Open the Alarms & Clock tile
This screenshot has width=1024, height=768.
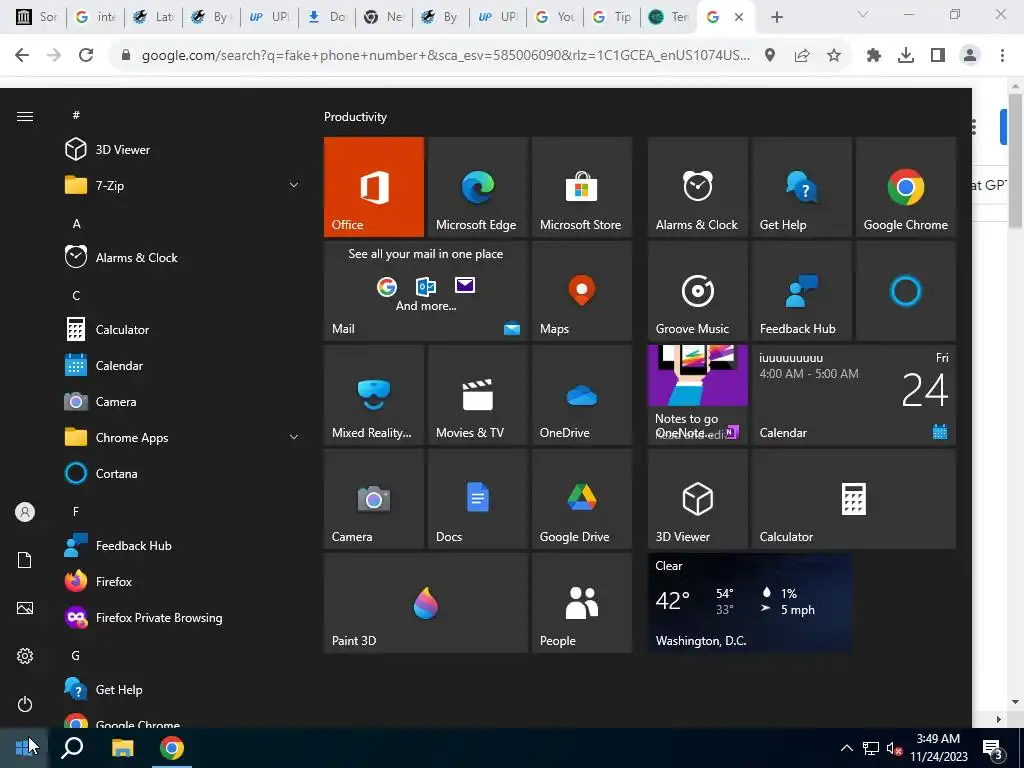(x=697, y=187)
